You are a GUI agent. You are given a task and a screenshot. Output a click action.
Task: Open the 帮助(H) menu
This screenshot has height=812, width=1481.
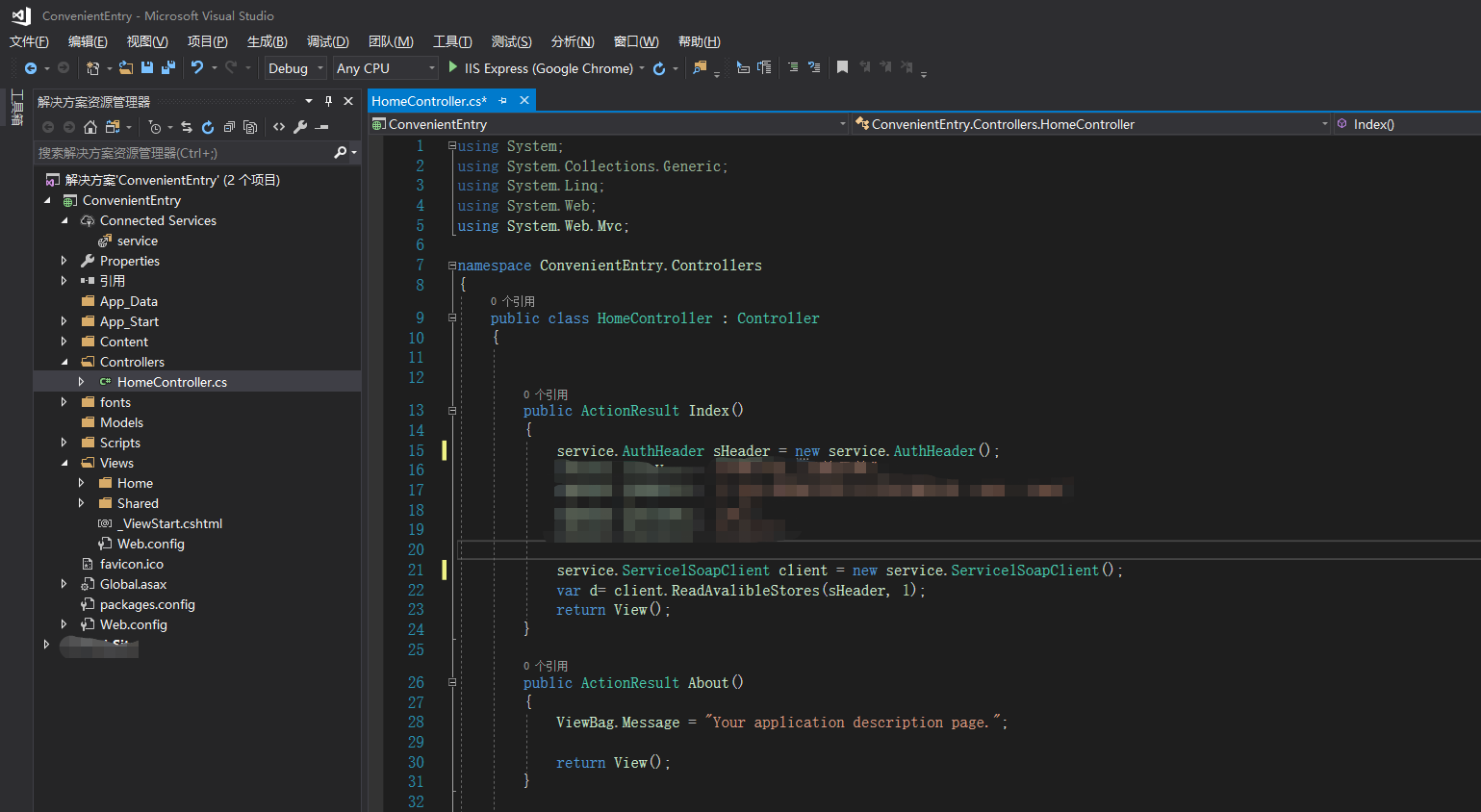(699, 41)
